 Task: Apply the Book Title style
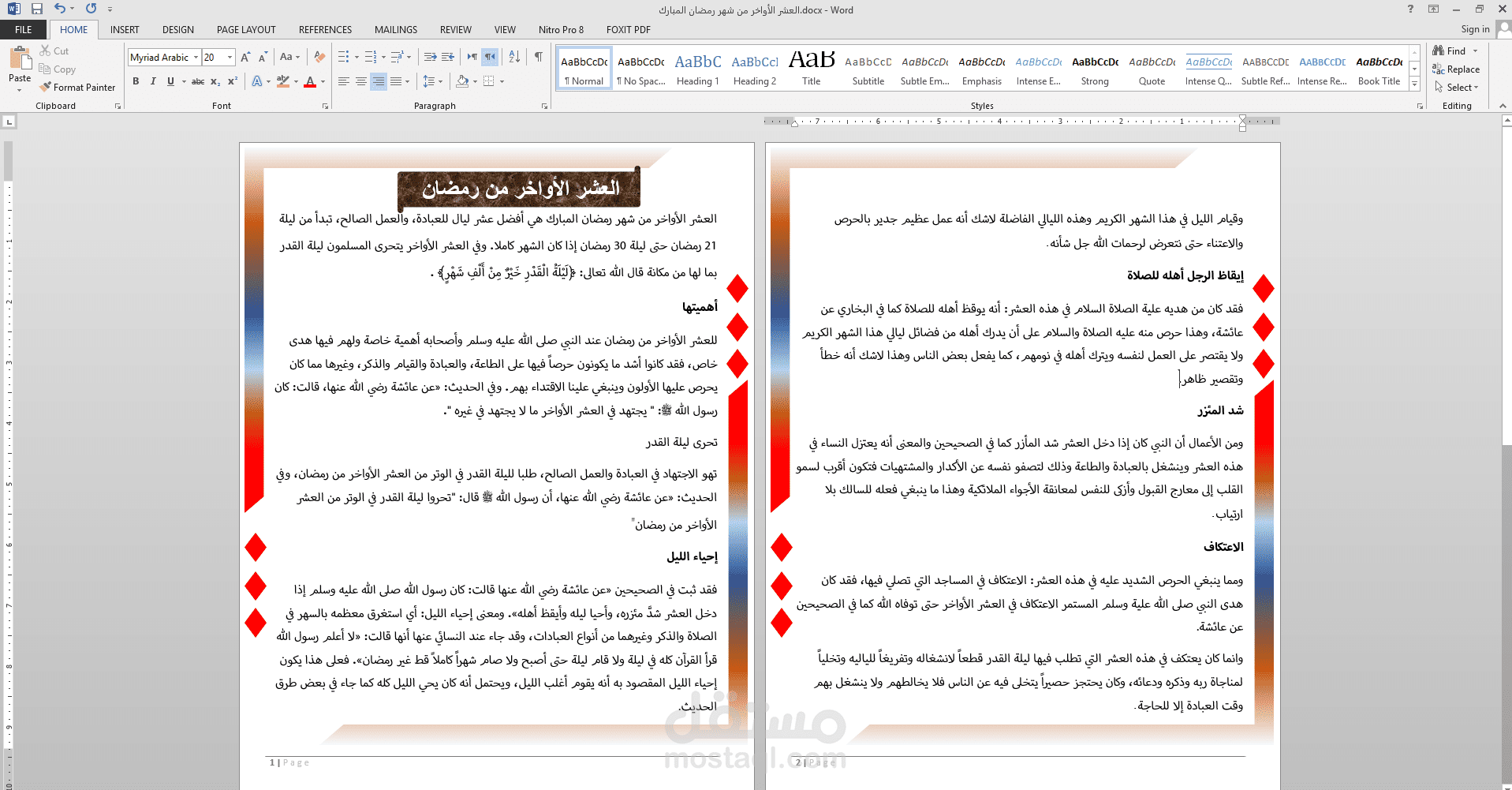(1379, 69)
